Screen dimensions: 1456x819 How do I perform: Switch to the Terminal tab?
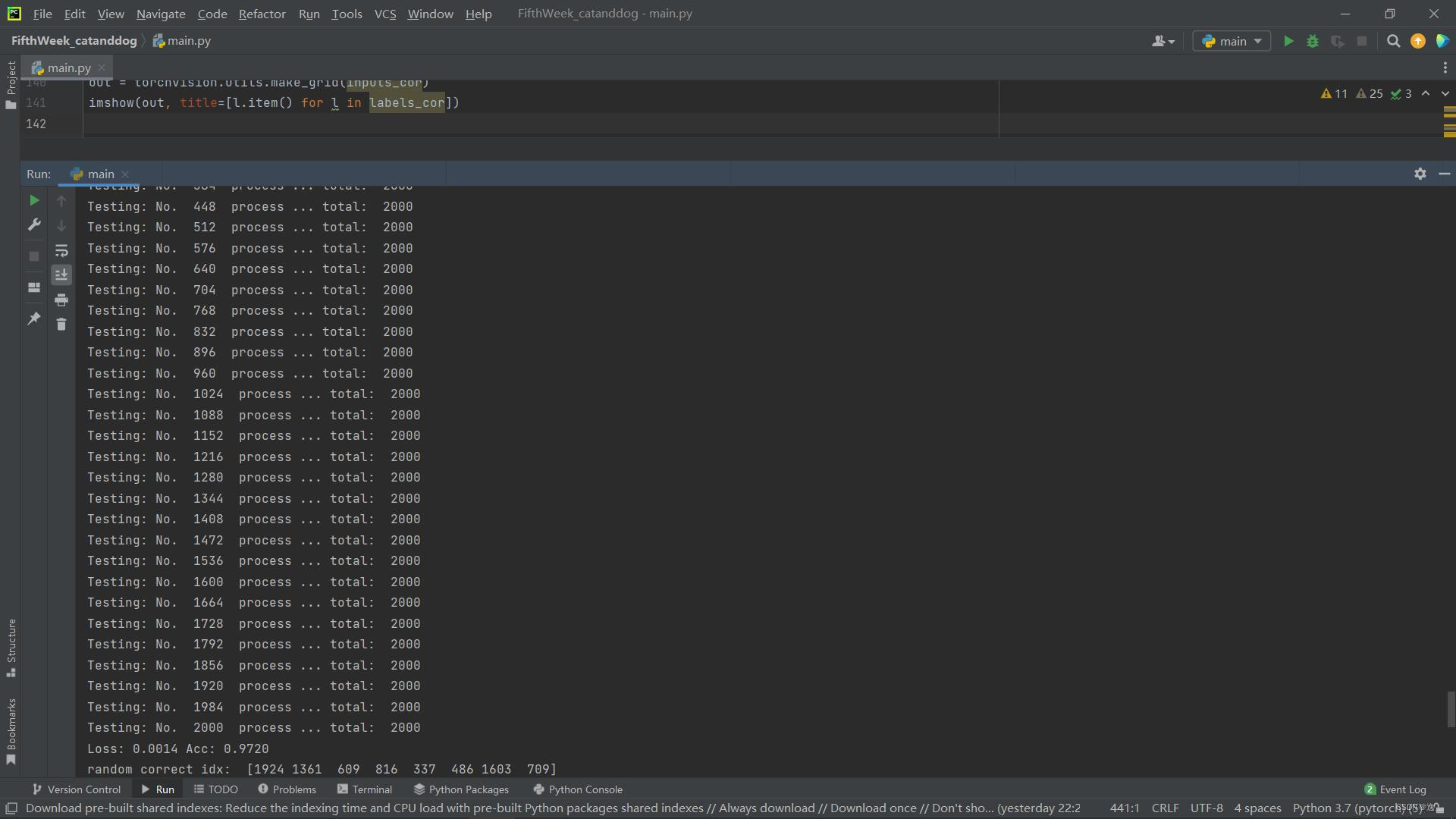[x=365, y=789]
